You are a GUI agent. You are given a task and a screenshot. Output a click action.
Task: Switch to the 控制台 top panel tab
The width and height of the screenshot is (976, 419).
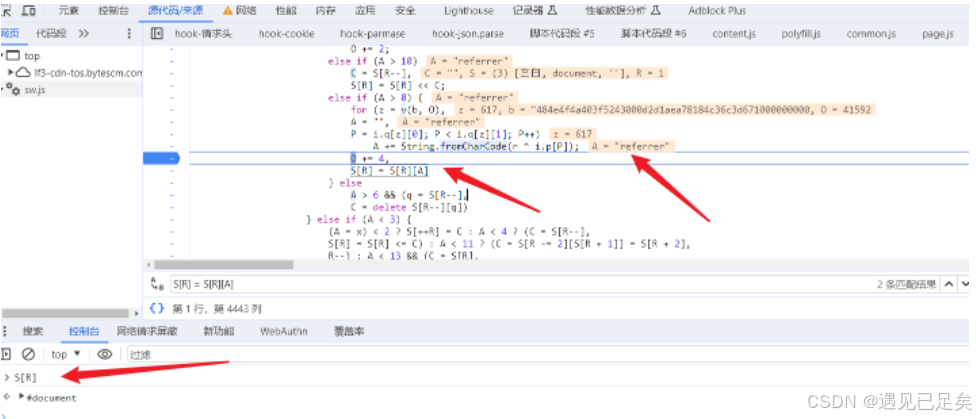pyautogui.click(x=111, y=11)
